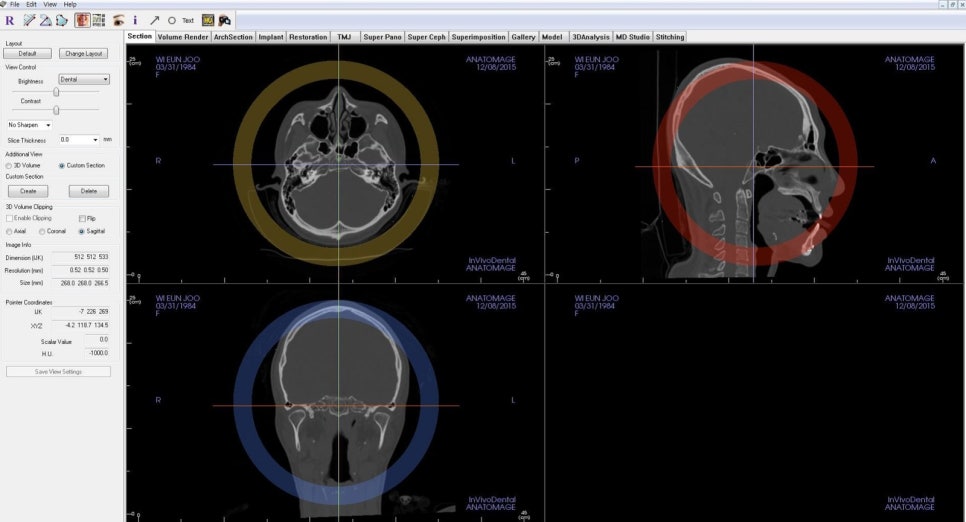Check the Enable Clipping checkbox
Viewport: 966px width, 522px height.
[x=9, y=218]
